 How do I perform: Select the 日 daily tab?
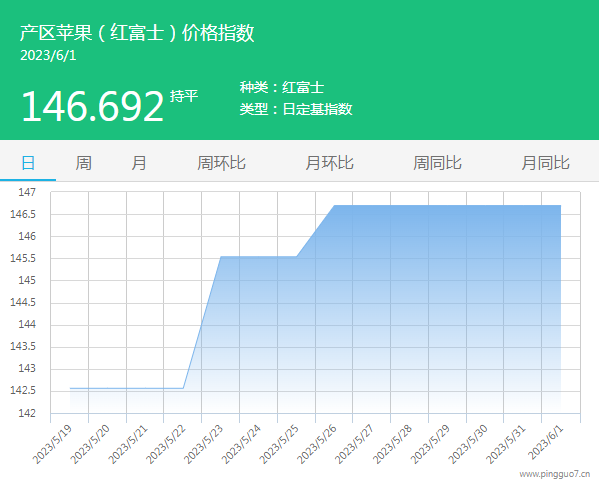click(28, 163)
